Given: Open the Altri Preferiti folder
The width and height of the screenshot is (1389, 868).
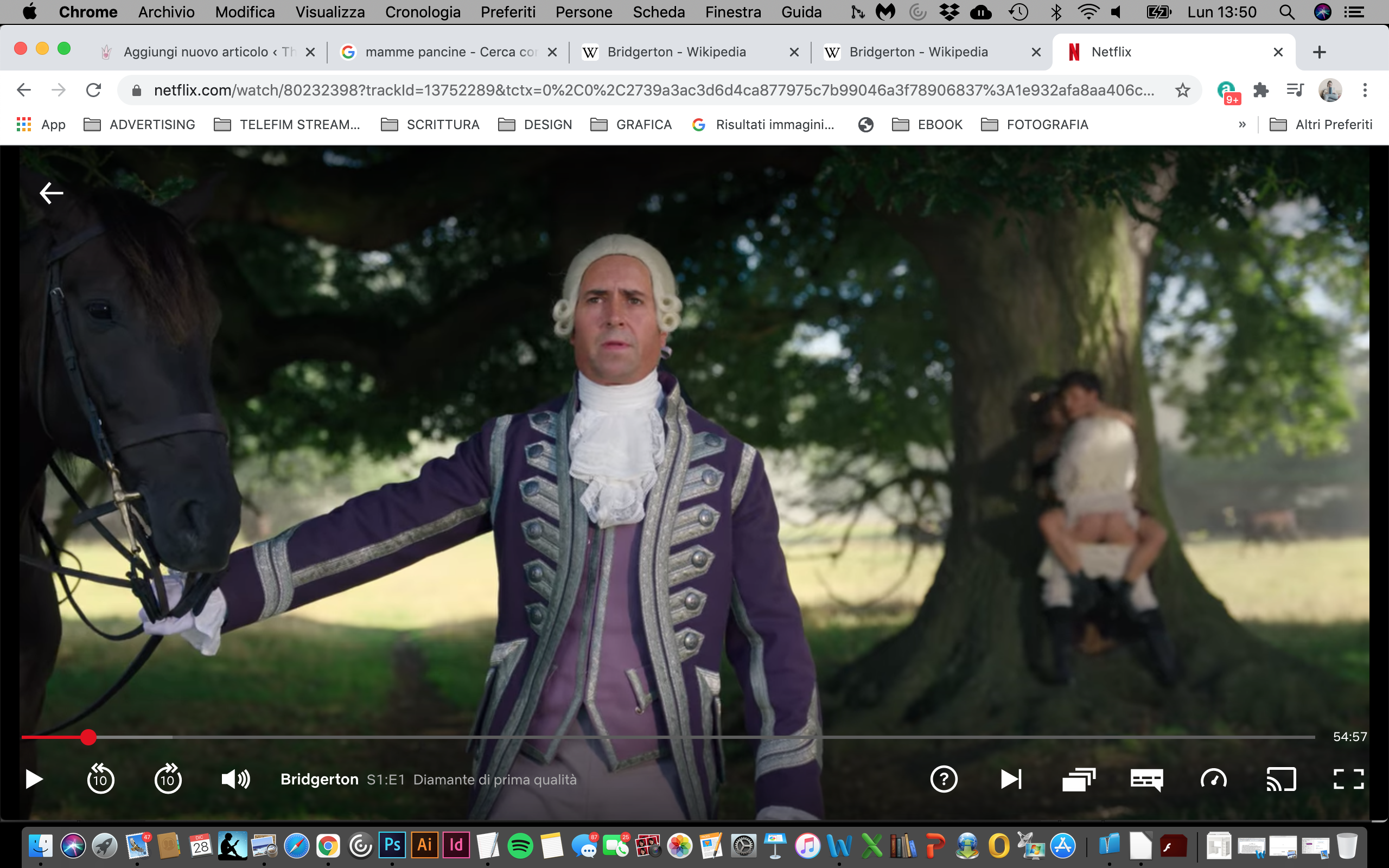Looking at the screenshot, I should [1321, 125].
